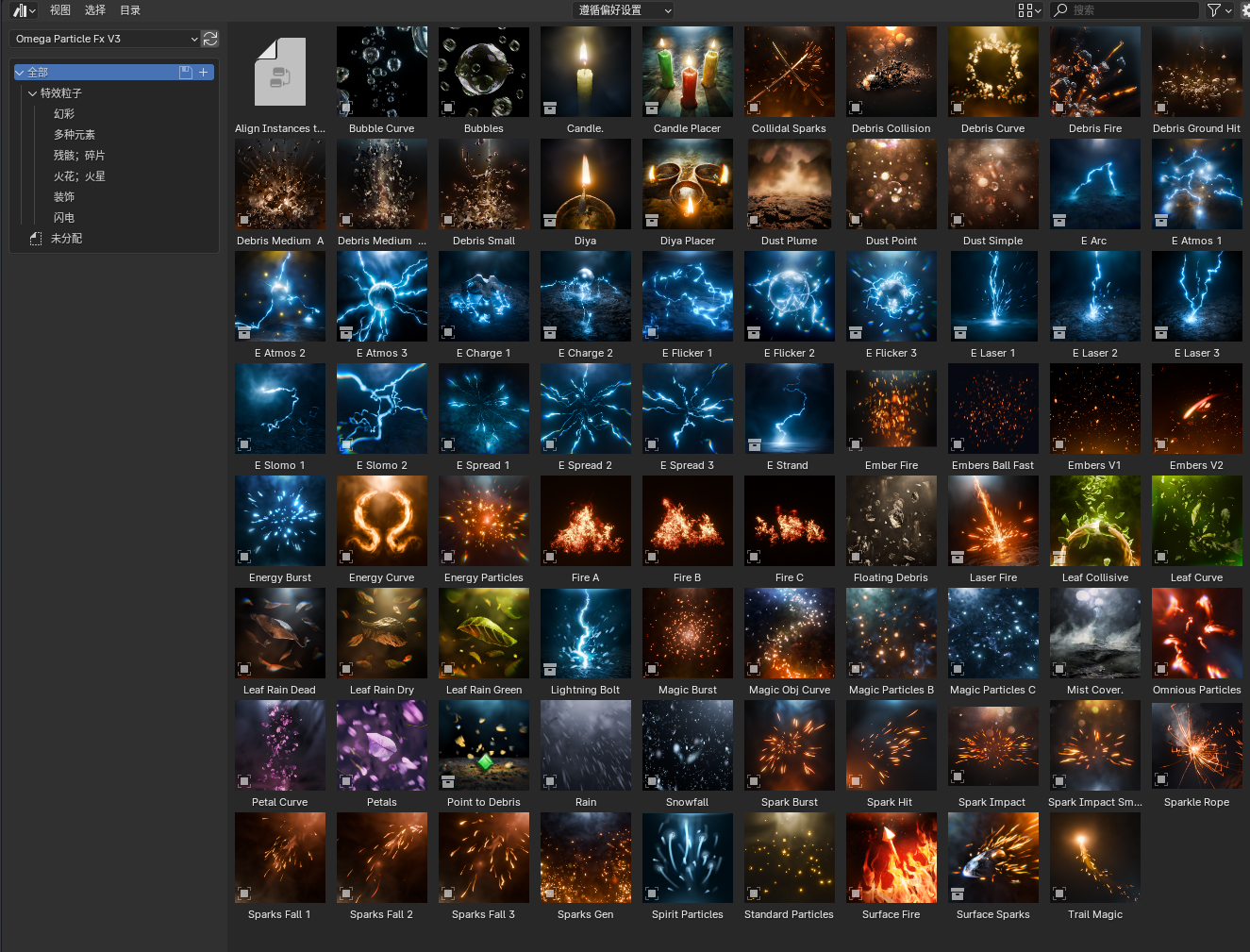Select the Collidal Sparks asset thumbnail
This screenshot has width=1250, height=952.
(x=790, y=72)
